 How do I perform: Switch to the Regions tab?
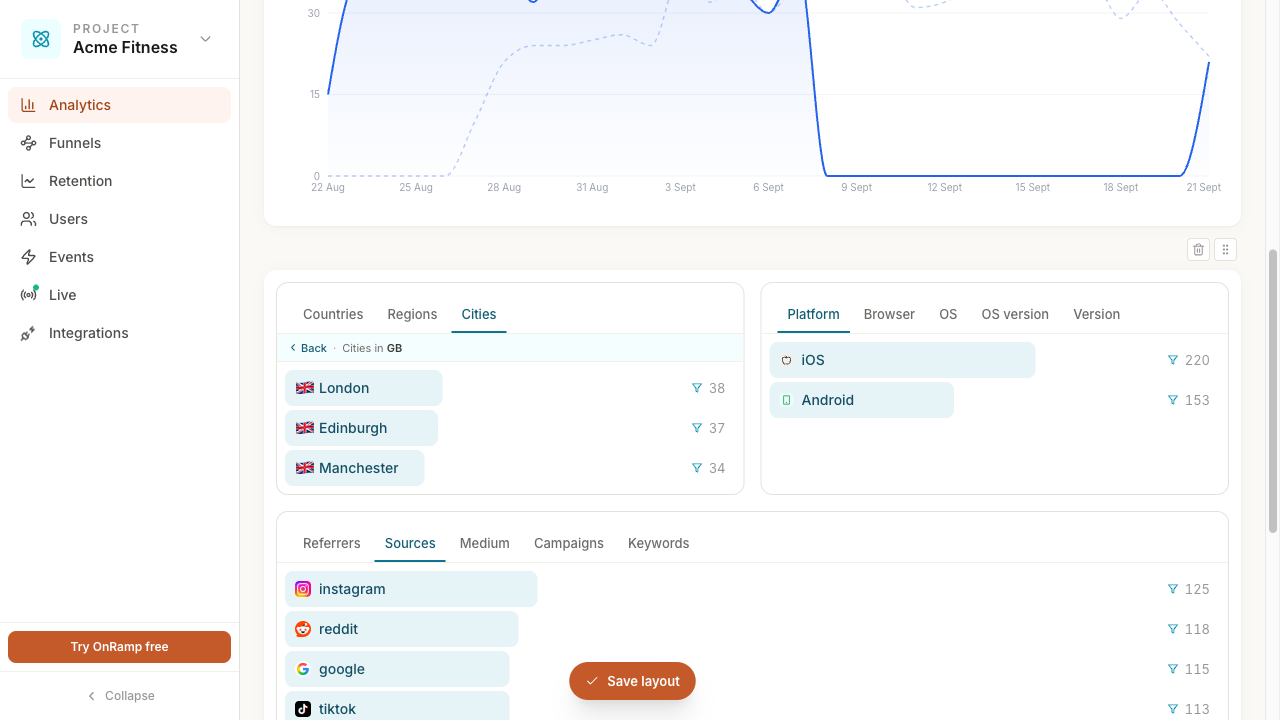point(412,314)
